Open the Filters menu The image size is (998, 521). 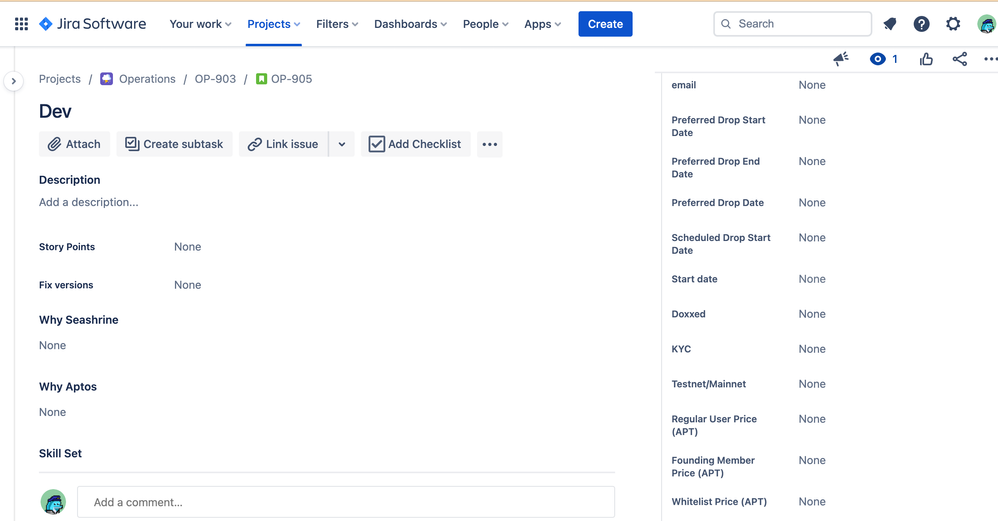click(x=337, y=24)
